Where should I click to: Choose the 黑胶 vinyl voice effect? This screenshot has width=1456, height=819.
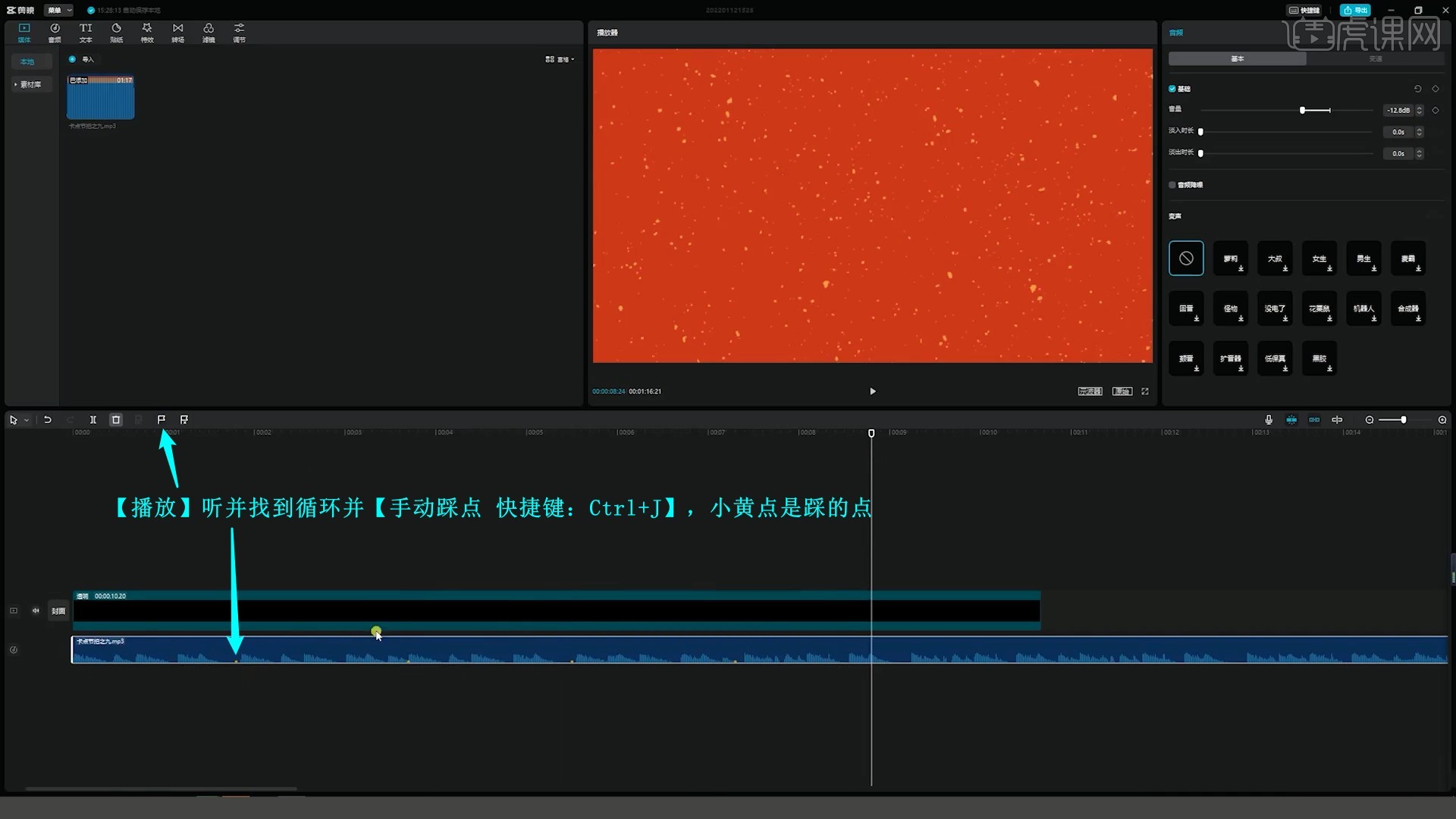click(1319, 359)
